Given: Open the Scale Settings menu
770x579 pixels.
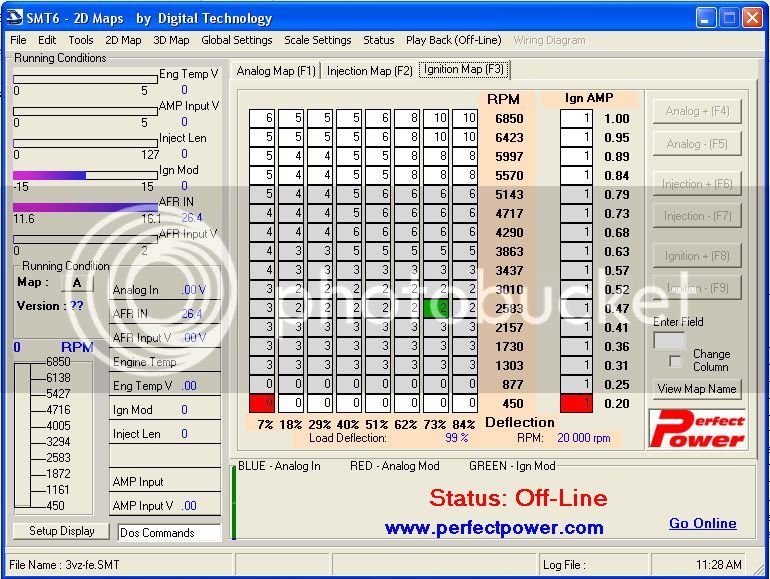Looking at the screenshot, I should (x=317, y=40).
